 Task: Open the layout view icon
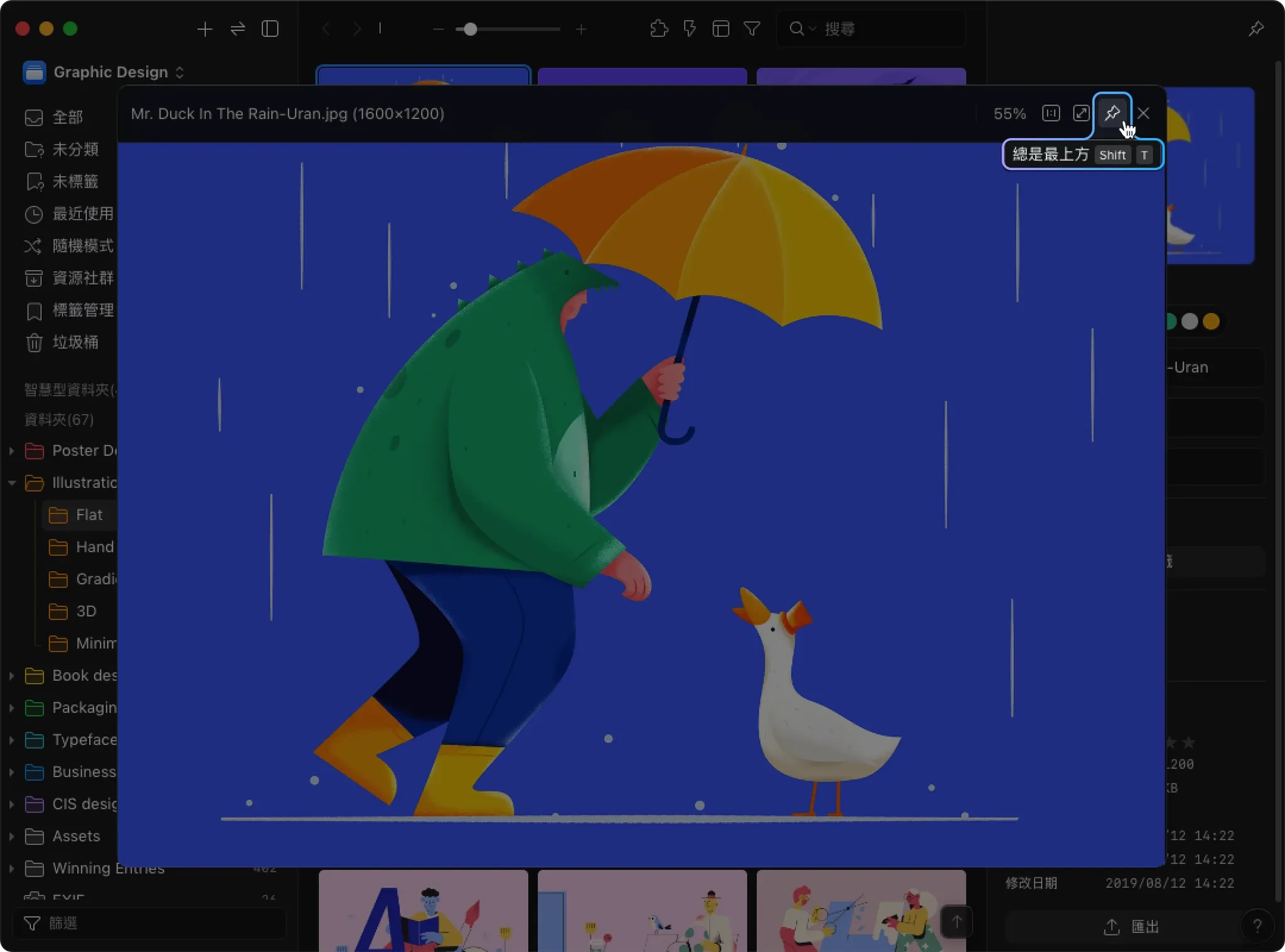pos(721,29)
